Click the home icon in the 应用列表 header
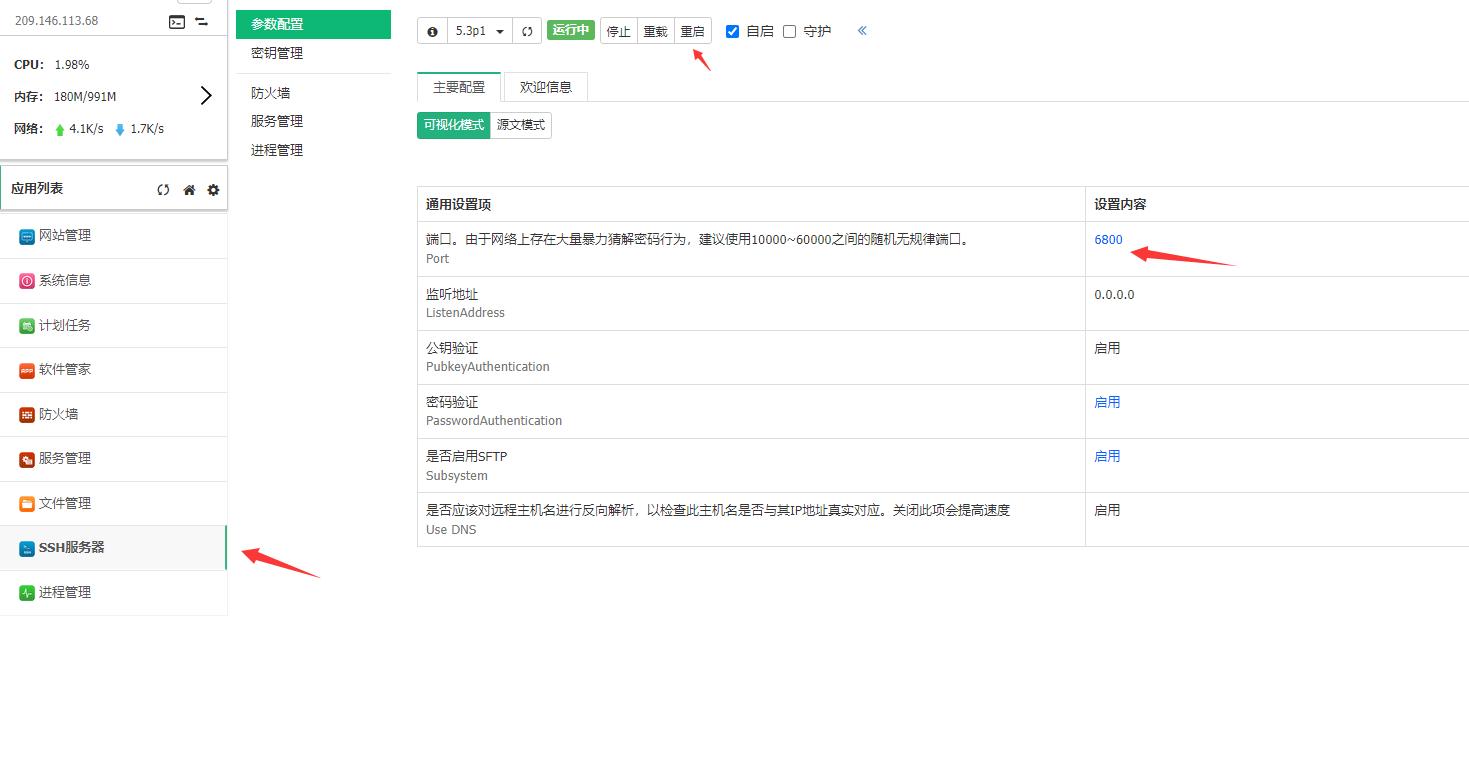The width and height of the screenshot is (1469, 760). (188, 188)
